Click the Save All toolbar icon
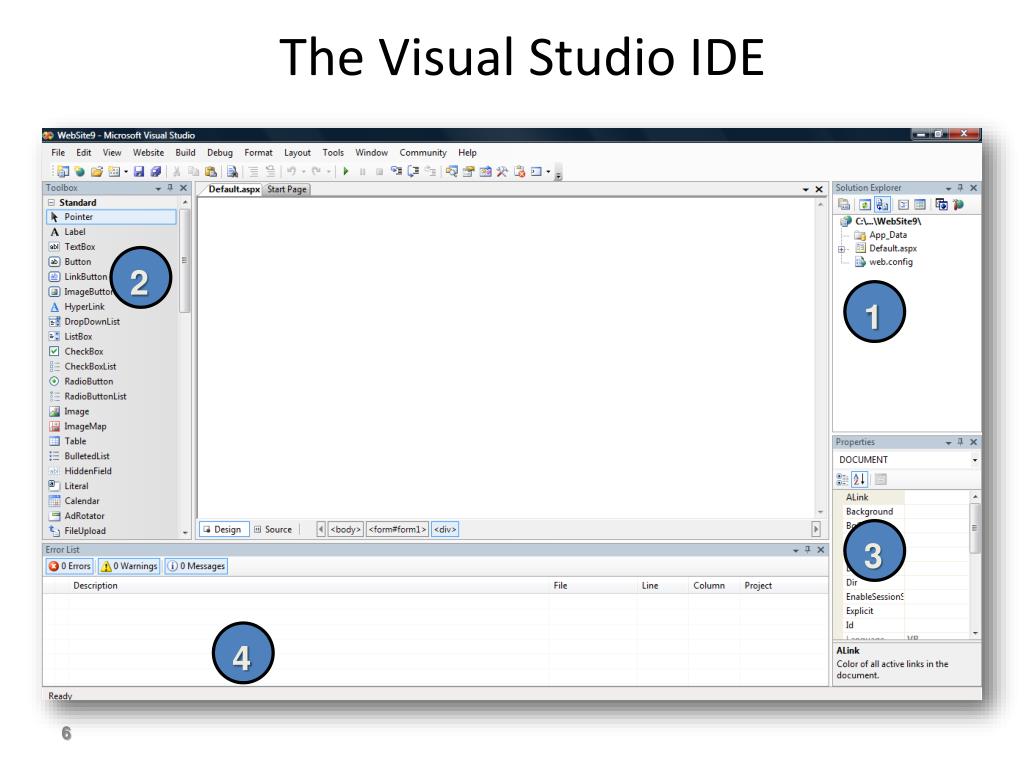The height and width of the screenshot is (768, 1024). pyautogui.click(x=155, y=172)
